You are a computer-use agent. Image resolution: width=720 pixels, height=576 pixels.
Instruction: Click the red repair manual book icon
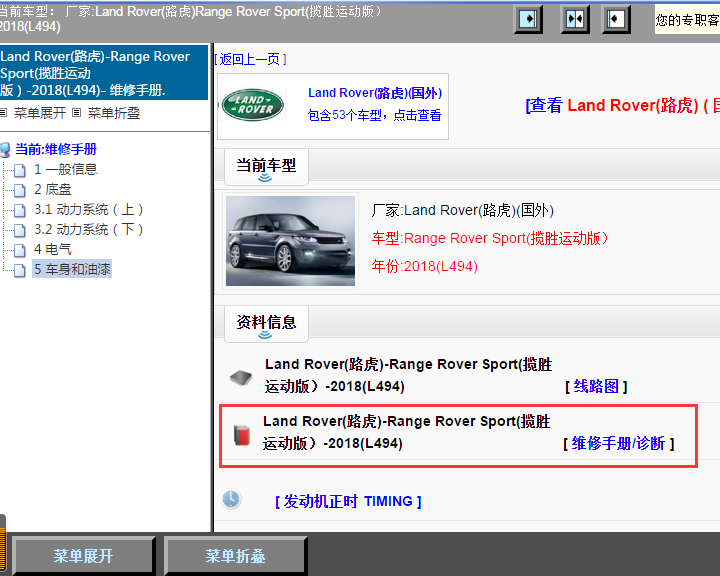[x=242, y=435]
